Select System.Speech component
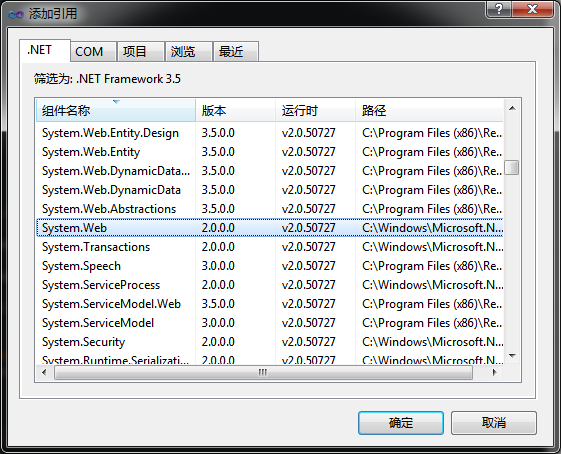 tap(270, 266)
